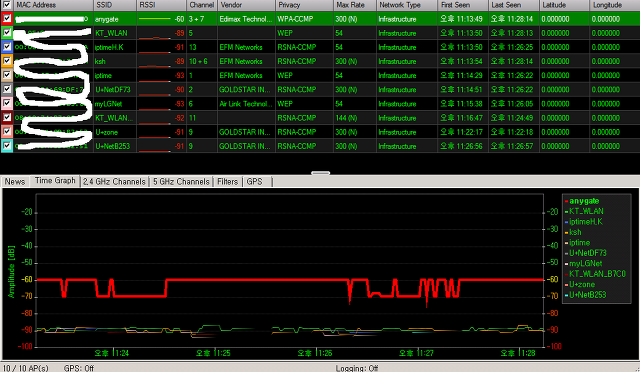The image size is (640, 372).
Task: Uncheck the U+NetDF73 network checkbox
Action: pos(7,89)
